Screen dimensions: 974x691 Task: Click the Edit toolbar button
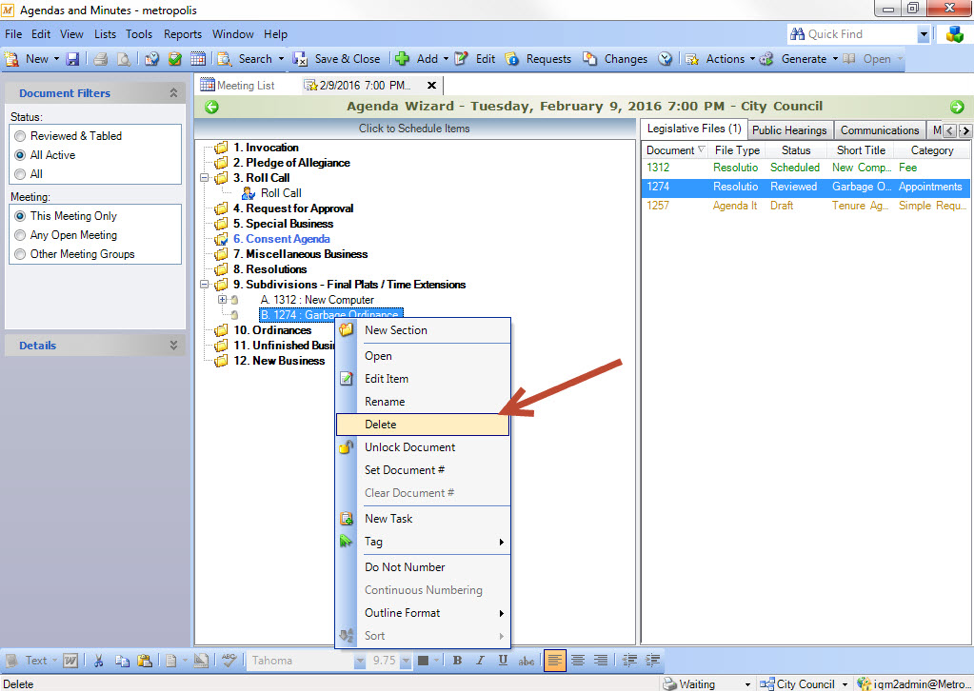click(475, 59)
